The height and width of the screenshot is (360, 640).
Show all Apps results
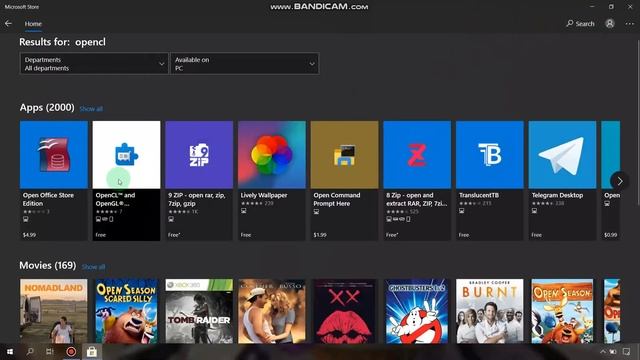pos(91,109)
